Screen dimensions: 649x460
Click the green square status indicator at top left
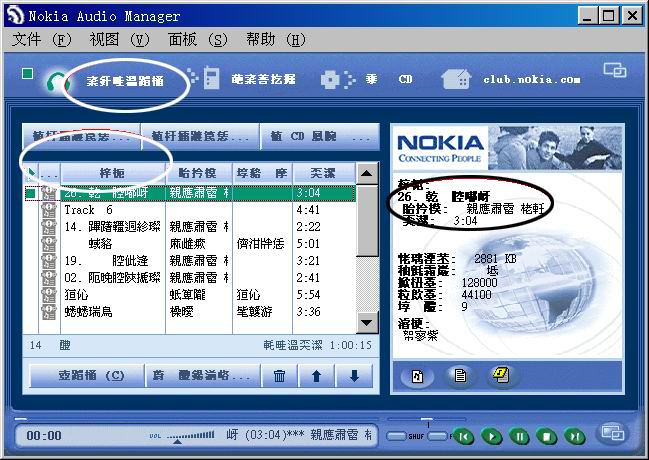(27, 74)
